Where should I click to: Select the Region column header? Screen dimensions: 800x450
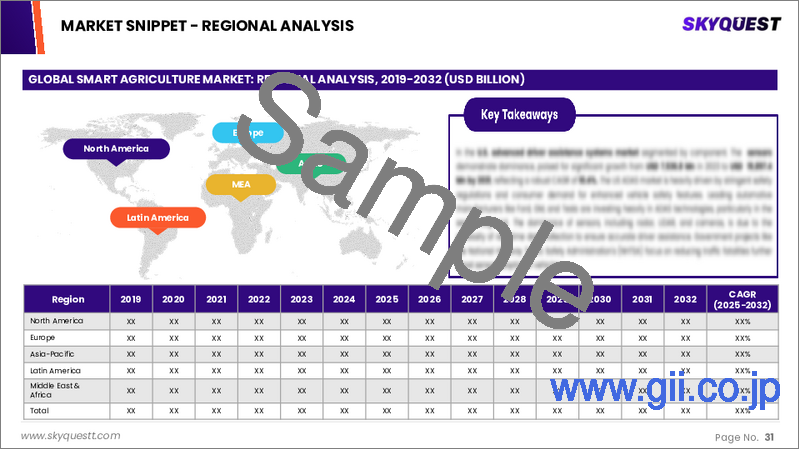(67, 299)
